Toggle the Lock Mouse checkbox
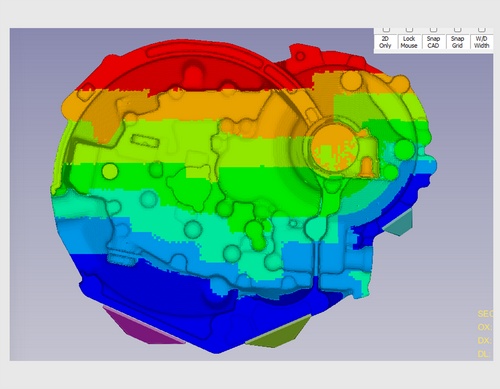This screenshot has height=389, width=500. 410,30
